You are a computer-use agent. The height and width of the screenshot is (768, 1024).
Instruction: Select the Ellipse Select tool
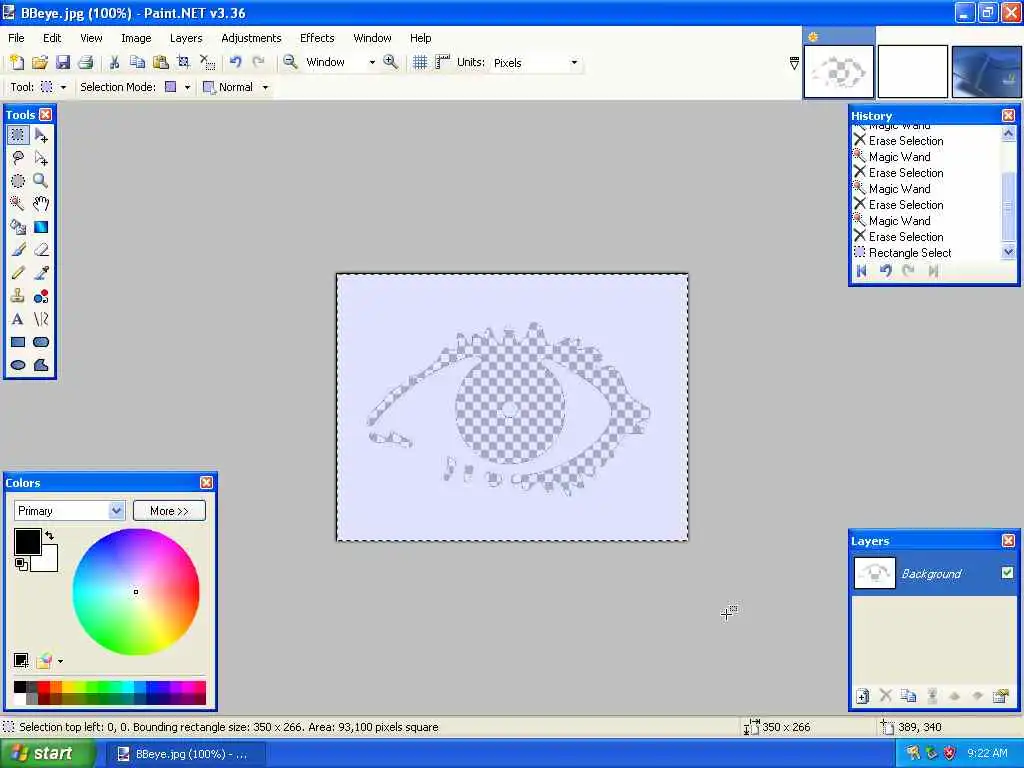pyautogui.click(x=18, y=181)
